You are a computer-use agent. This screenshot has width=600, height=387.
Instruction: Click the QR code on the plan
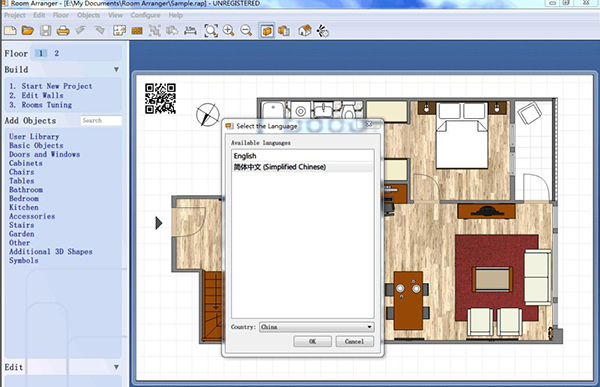[x=160, y=99]
